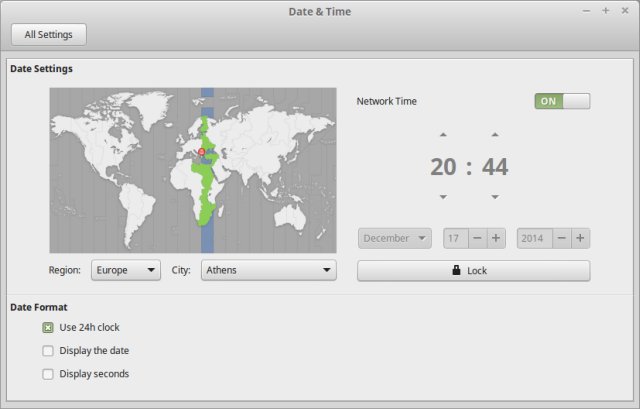
Task: Minimize the Date & Time window
Action: click(x=586, y=11)
